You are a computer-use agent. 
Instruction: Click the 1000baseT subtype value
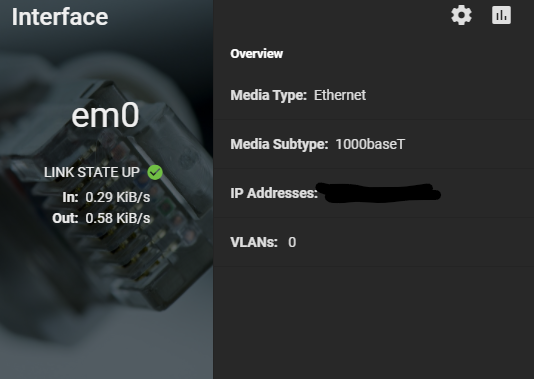tap(370, 144)
